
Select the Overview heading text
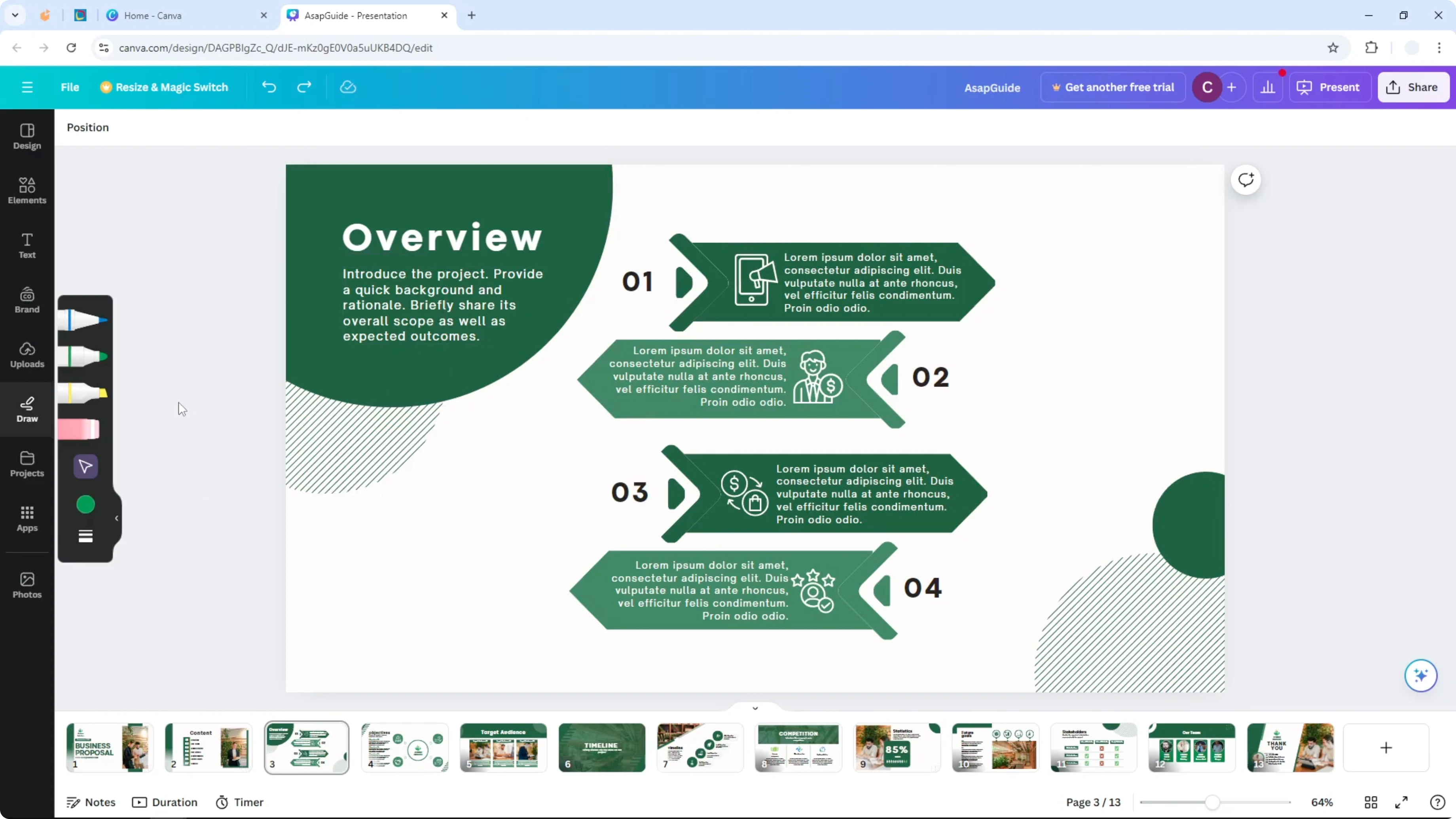pos(442,237)
